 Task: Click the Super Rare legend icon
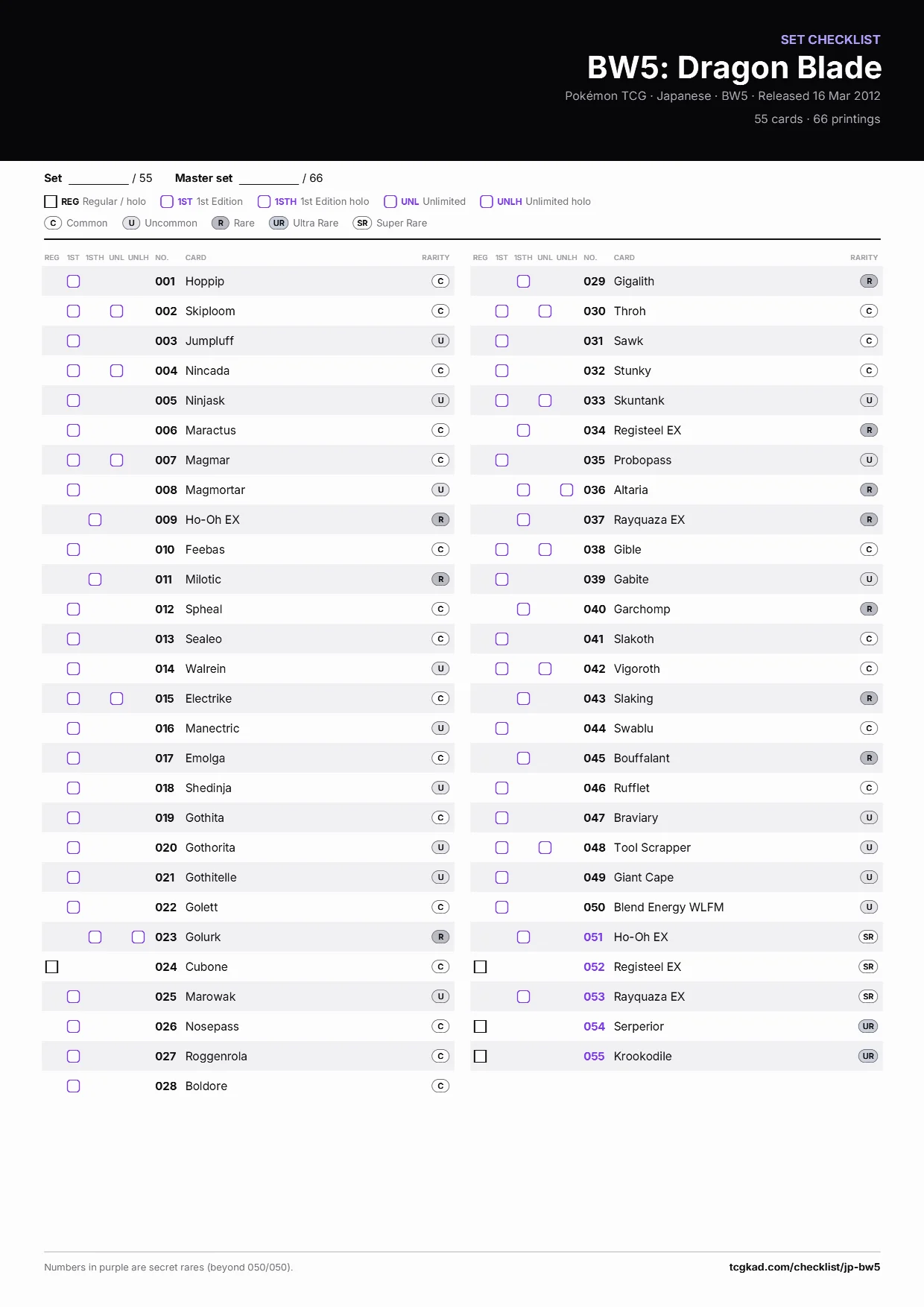coord(362,223)
